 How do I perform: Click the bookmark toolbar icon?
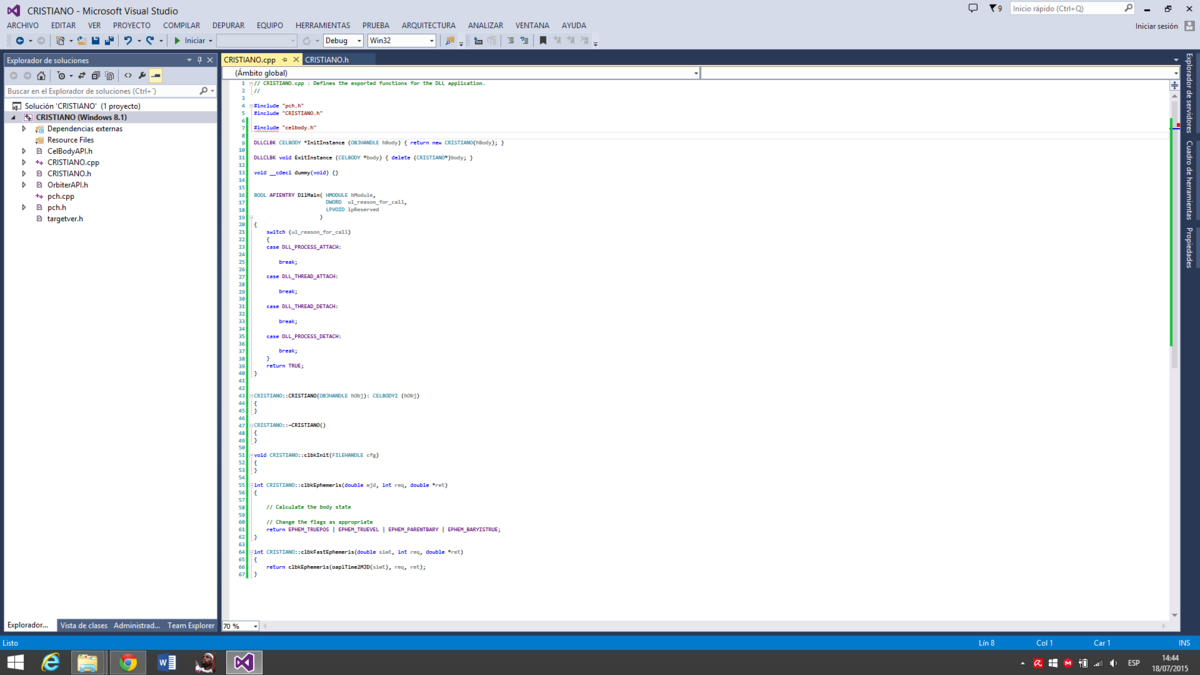(543, 41)
